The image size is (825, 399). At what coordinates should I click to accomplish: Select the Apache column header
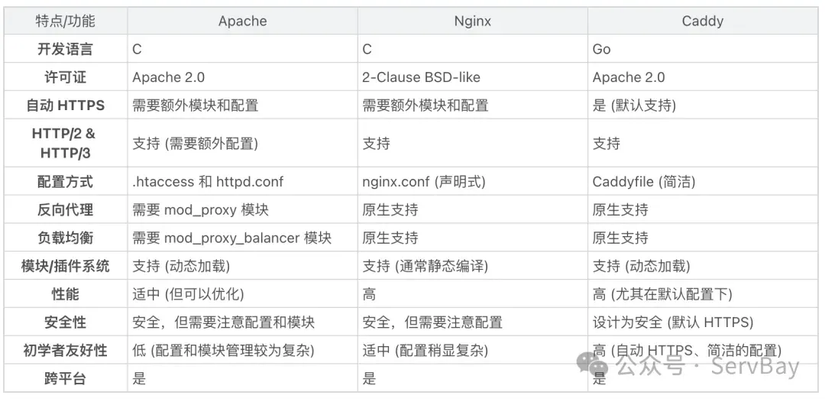(x=243, y=21)
